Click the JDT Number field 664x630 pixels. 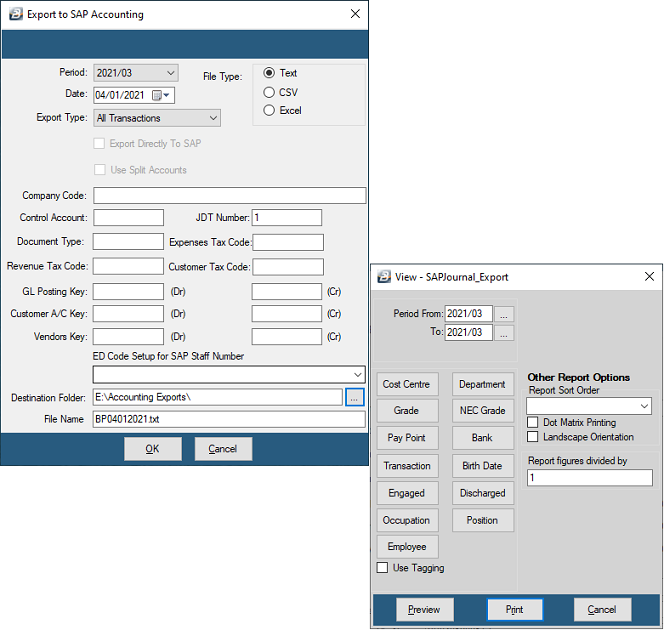(x=287, y=218)
